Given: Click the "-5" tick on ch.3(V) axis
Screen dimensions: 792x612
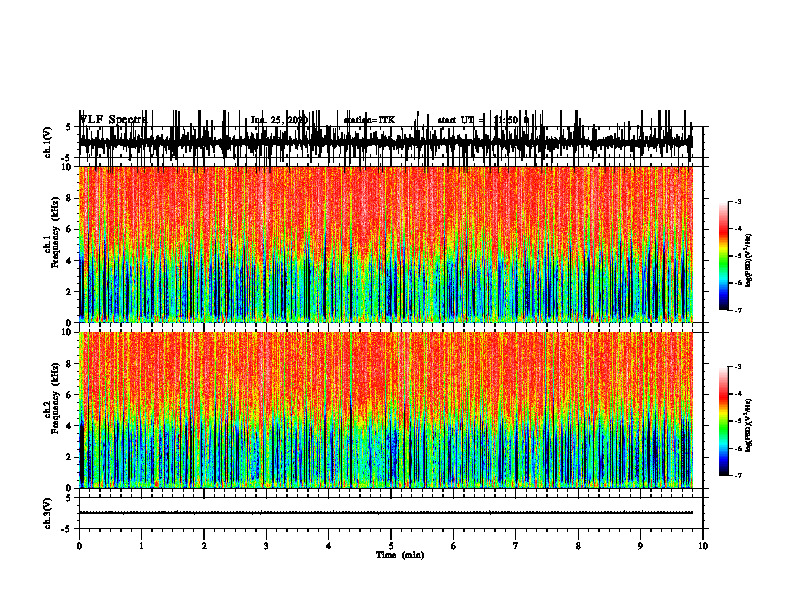Looking at the screenshot, I should tap(67, 529).
